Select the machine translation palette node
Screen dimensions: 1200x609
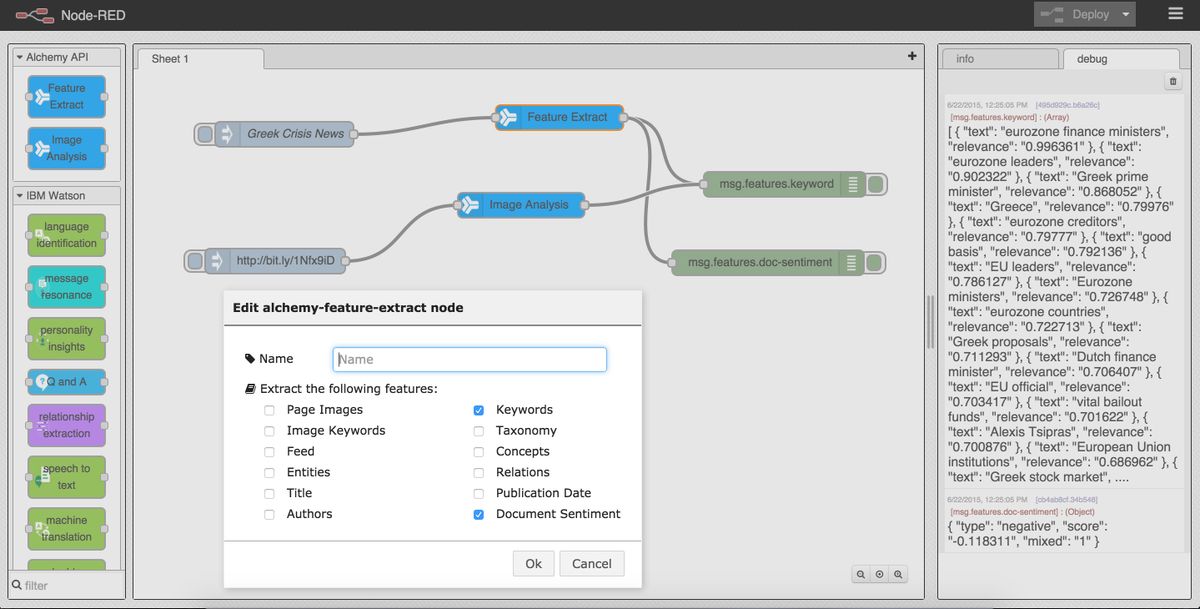point(66,529)
